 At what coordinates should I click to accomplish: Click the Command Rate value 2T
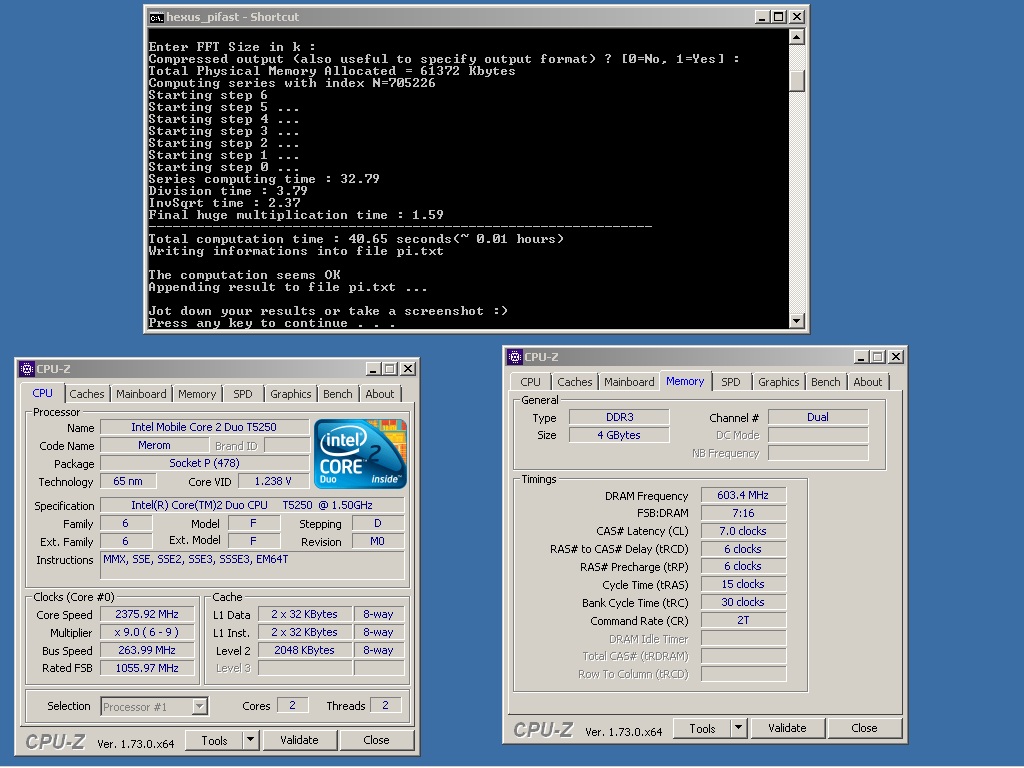pyautogui.click(x=743, y=620)
